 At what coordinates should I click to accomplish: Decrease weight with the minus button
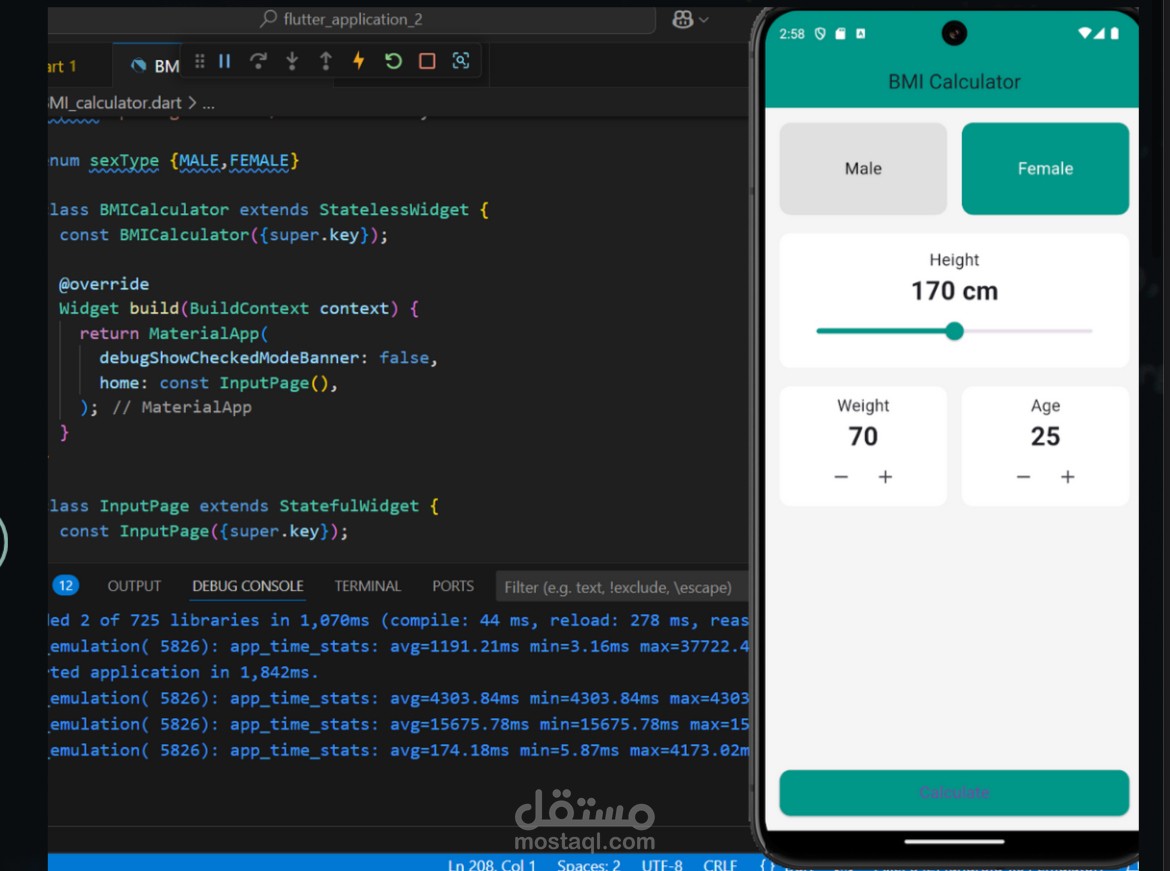tap(841, 477)
